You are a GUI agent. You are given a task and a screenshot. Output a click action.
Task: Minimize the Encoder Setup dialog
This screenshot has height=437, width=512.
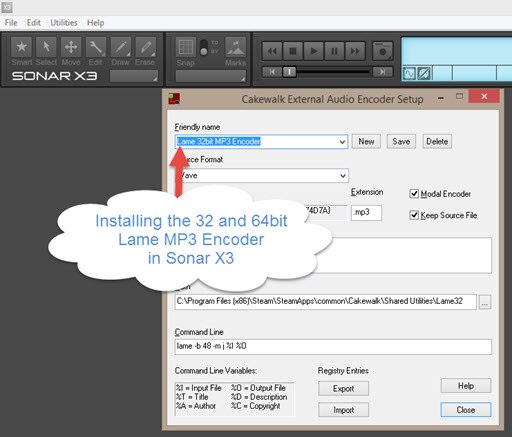pyautogui.click(x=441, y=98)
